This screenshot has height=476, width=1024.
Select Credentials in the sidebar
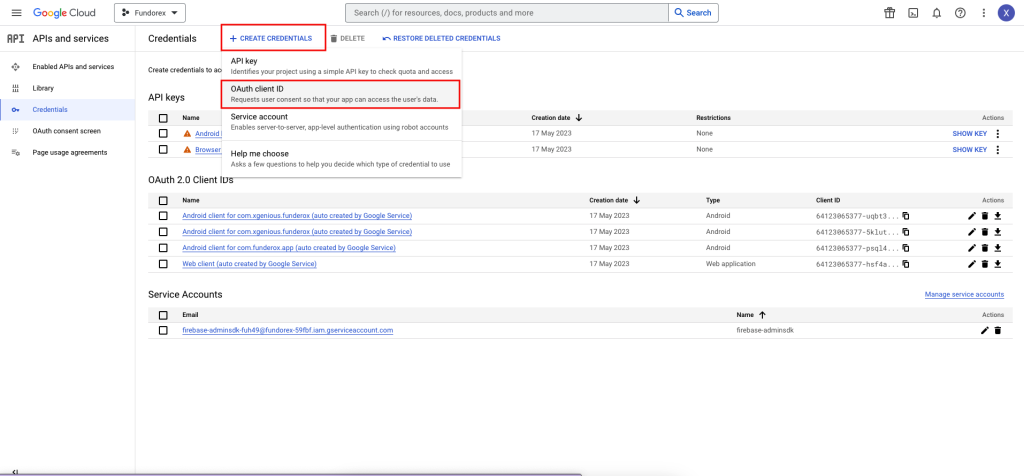(x=68, y=110)
